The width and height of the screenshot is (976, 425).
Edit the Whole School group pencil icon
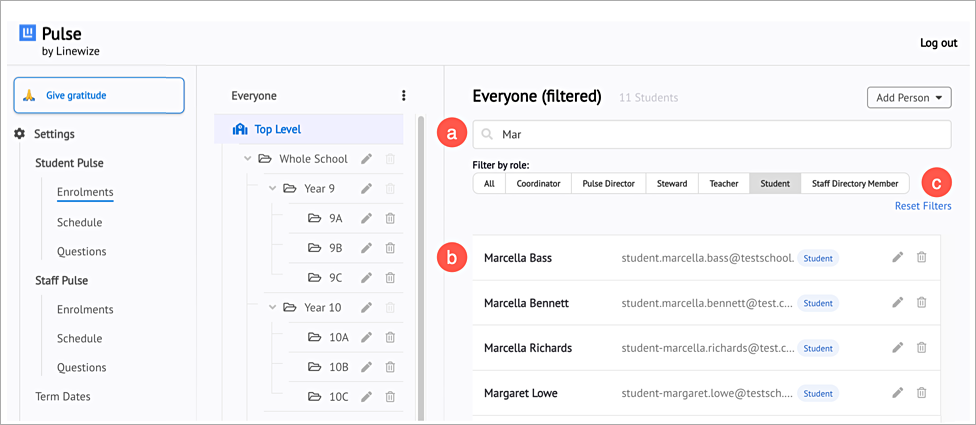point(367,159)
